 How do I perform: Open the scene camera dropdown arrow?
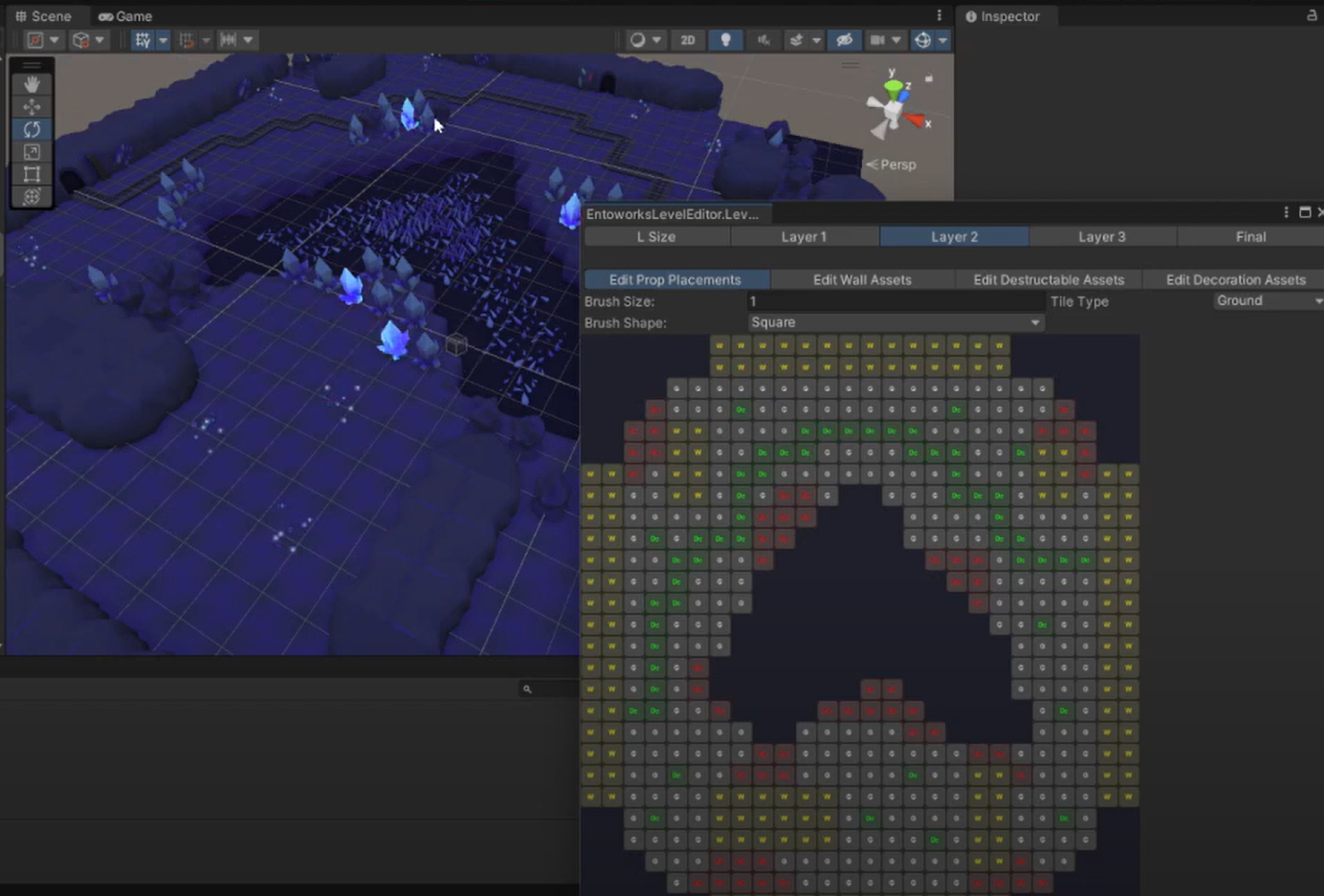click(896, 40)
